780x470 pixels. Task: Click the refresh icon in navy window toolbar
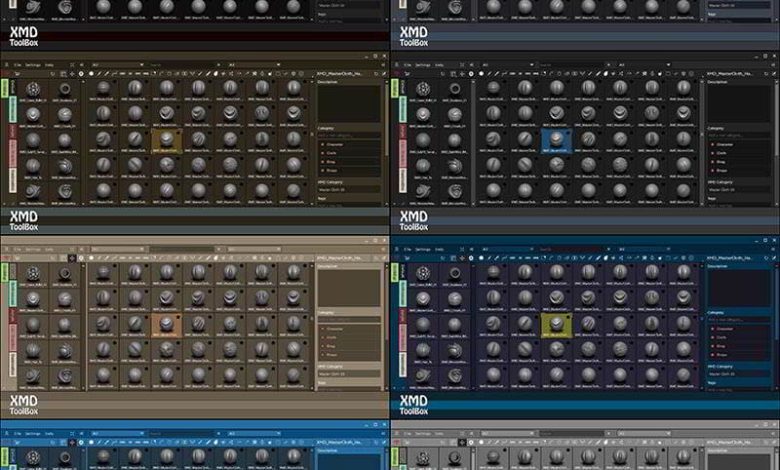click(x=443, y=258)
